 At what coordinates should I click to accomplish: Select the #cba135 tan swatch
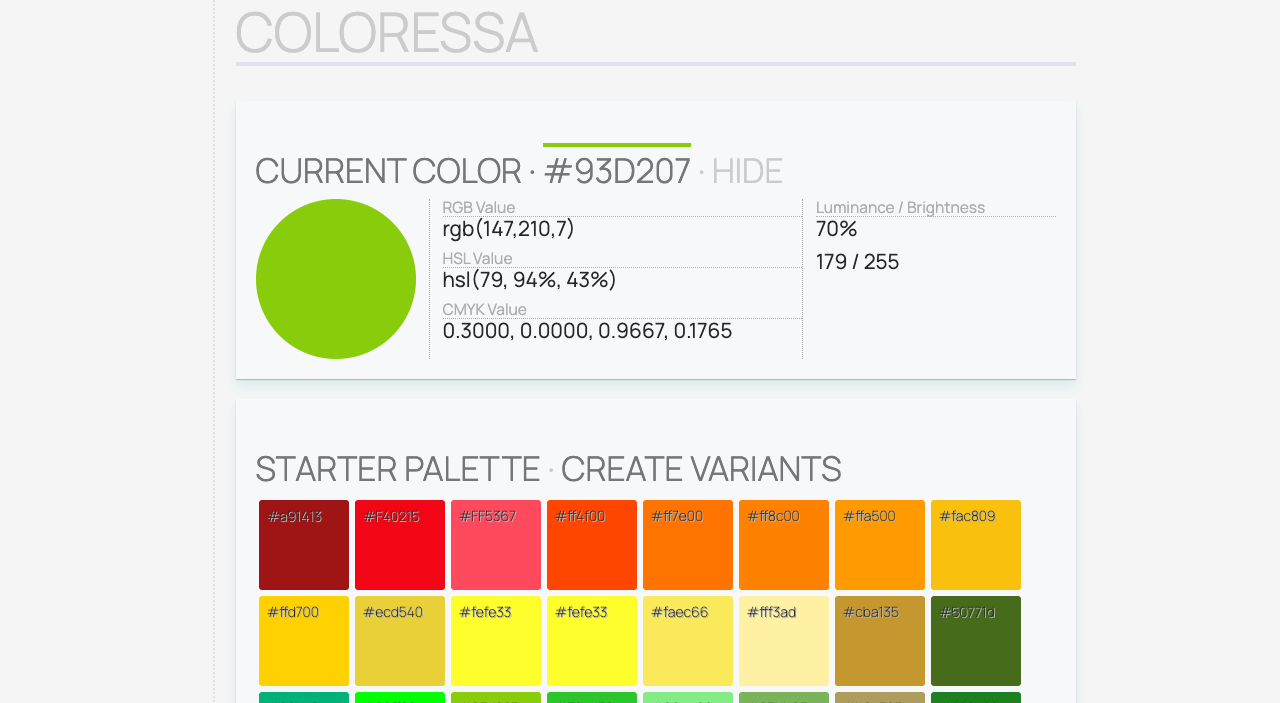[x=880, y=641]
